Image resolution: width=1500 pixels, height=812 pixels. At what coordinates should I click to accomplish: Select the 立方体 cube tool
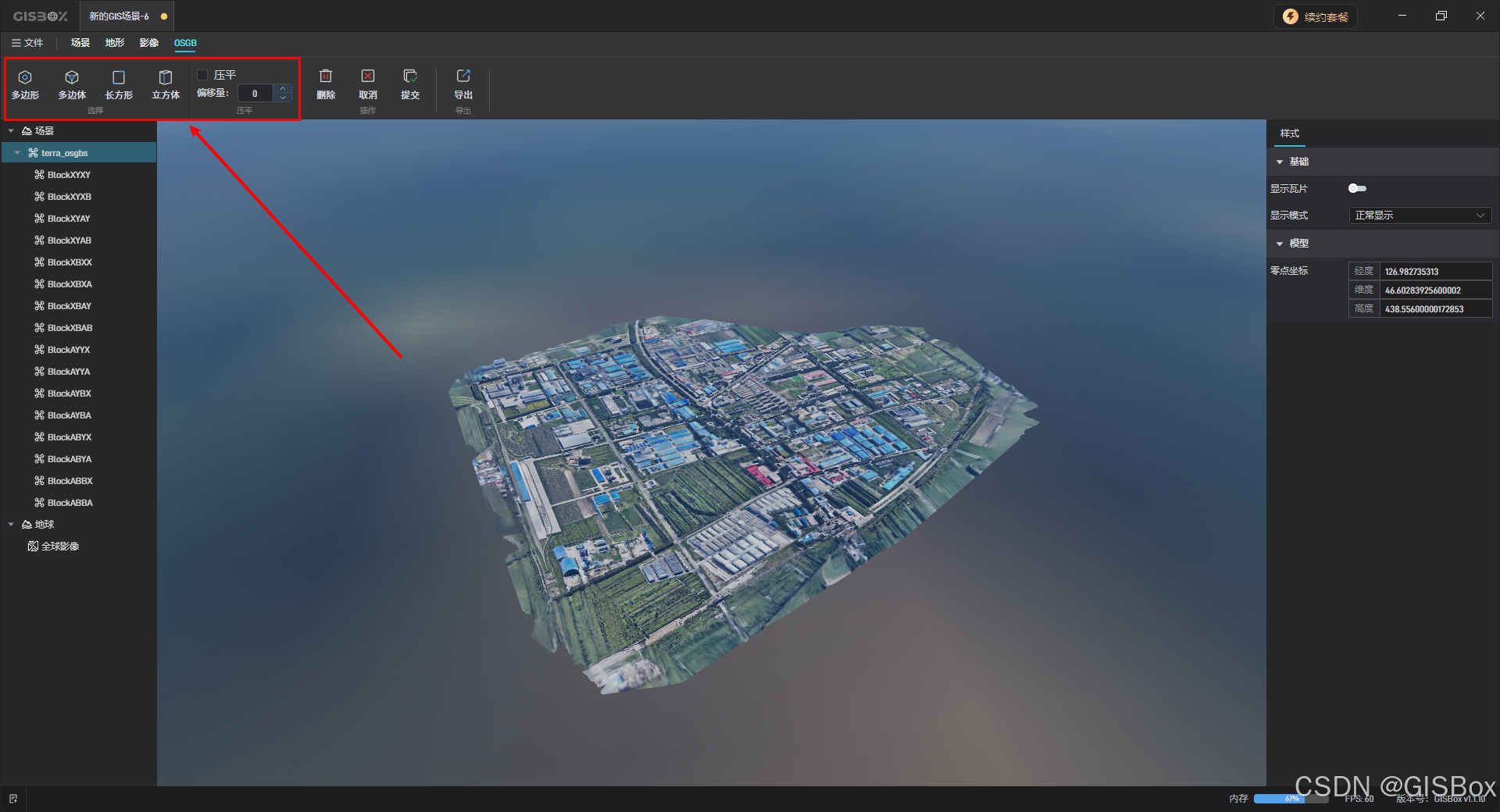click(x=166, y=84)
